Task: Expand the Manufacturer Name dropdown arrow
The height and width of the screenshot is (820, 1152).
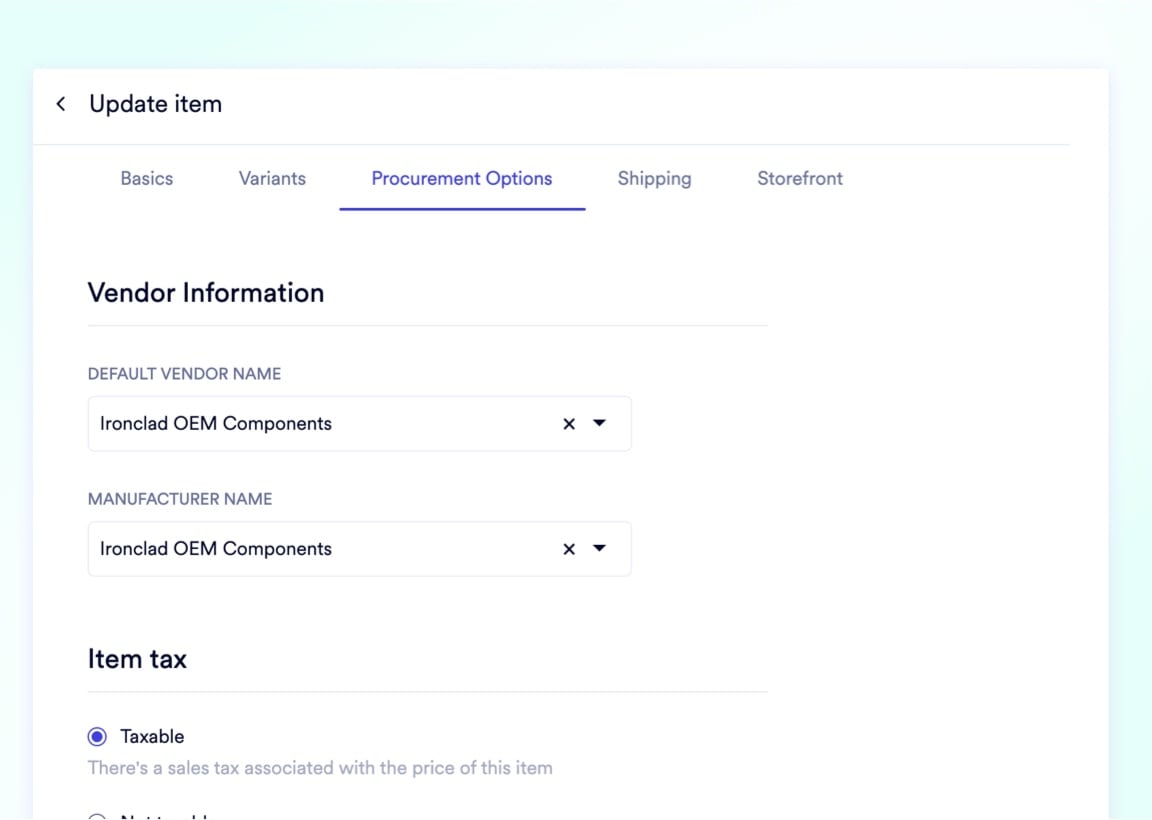Action: [600, 548]
